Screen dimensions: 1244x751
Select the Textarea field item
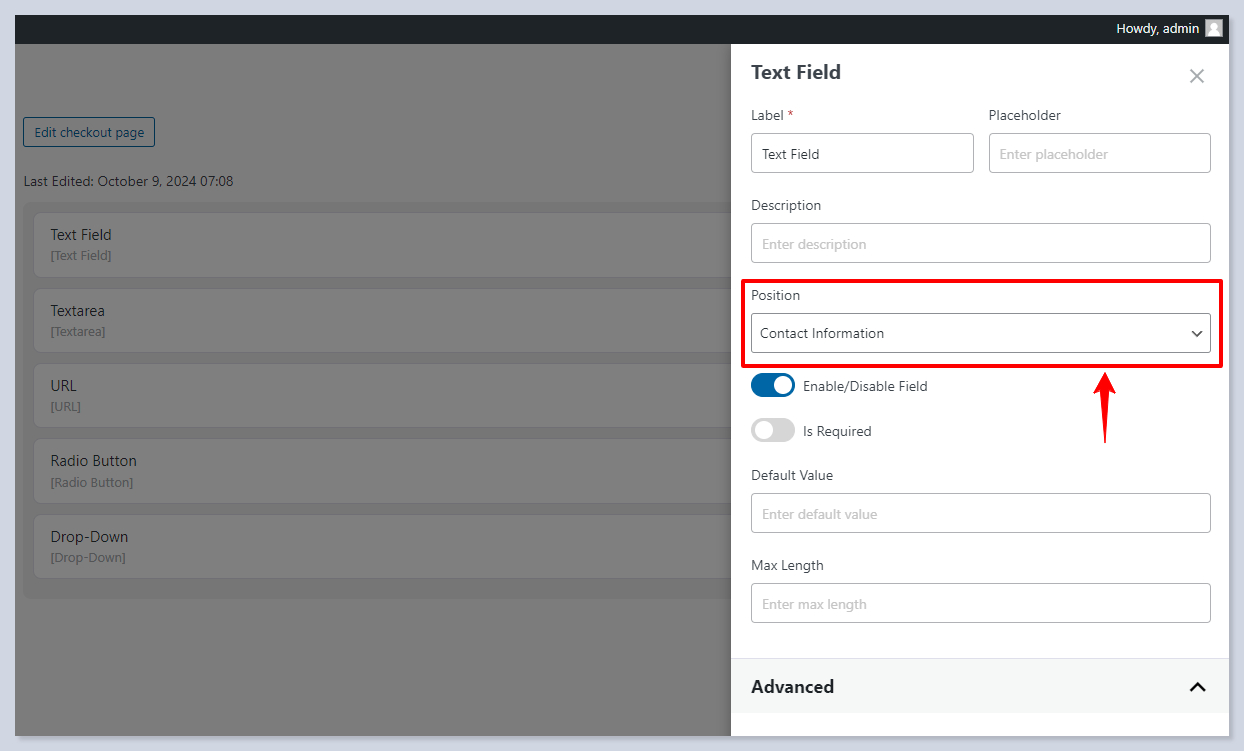(x=380, y=320)
